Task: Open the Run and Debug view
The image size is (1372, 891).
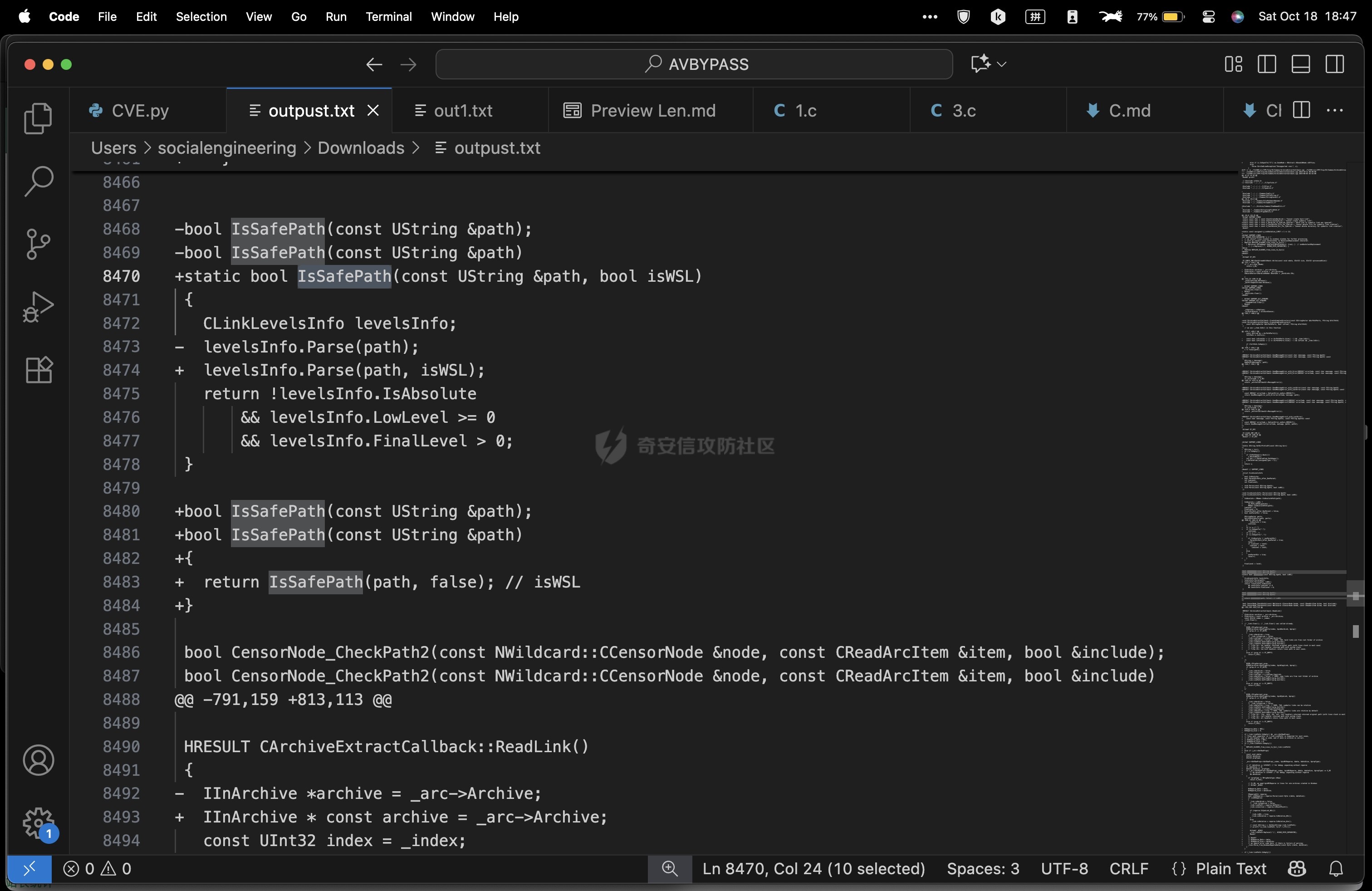Action: coord(38,307)
